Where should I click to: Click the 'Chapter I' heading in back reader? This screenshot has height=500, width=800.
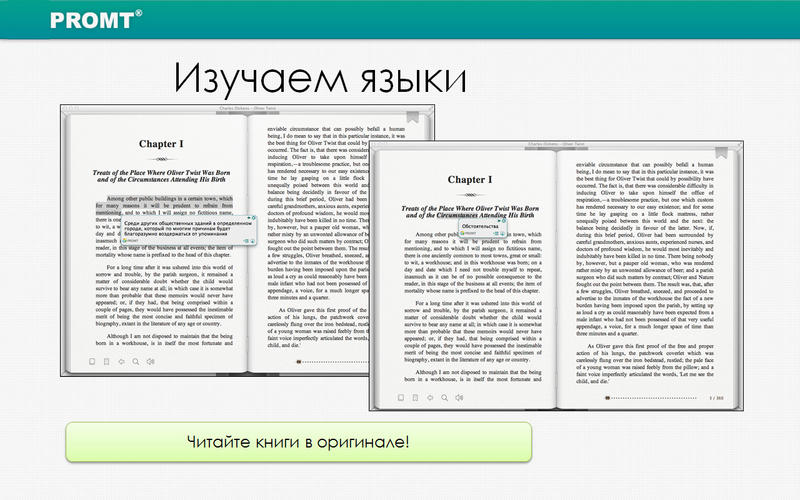(x=161, y=144)
